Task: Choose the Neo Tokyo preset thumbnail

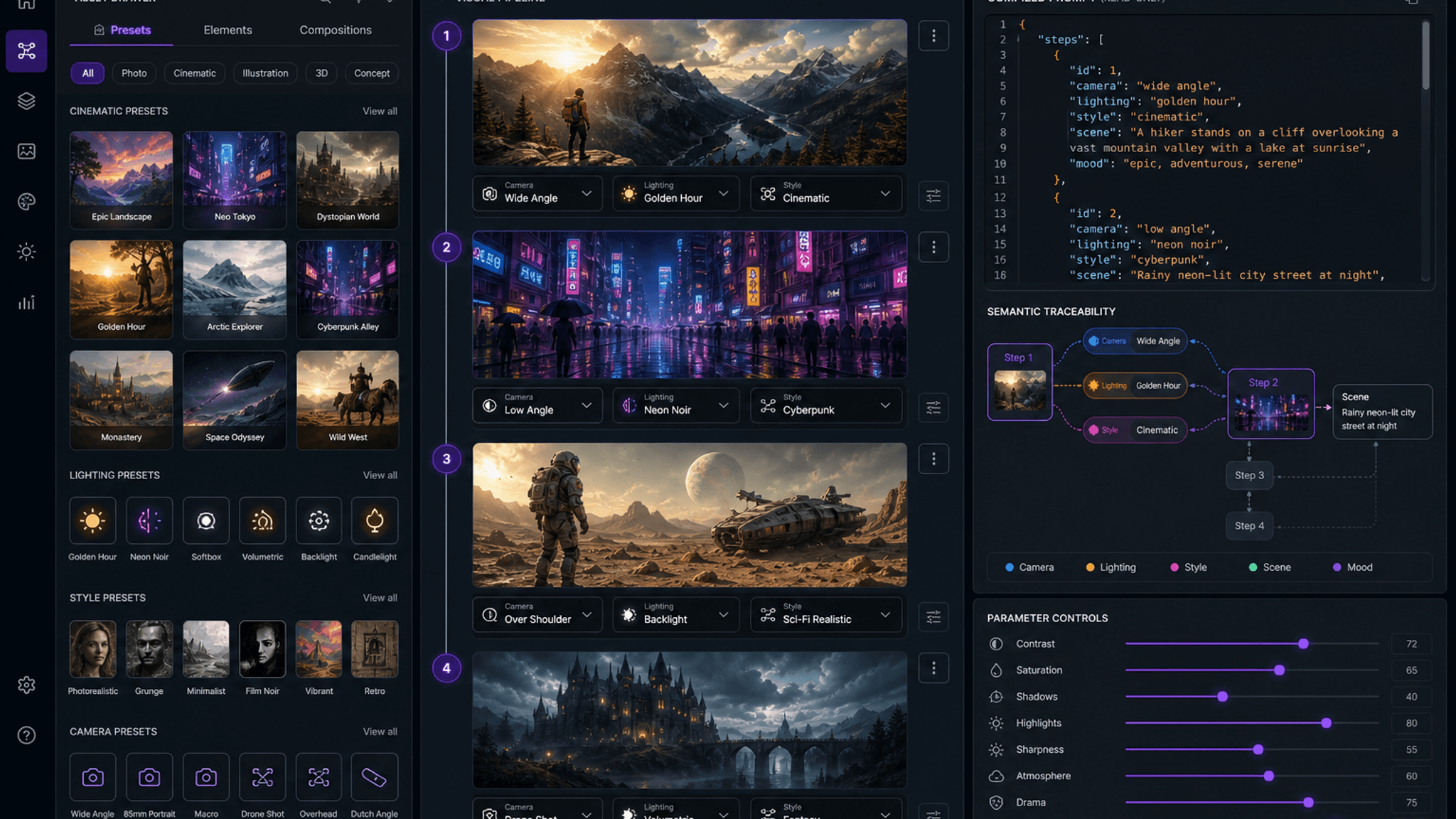Action: [x=235, y=180]
